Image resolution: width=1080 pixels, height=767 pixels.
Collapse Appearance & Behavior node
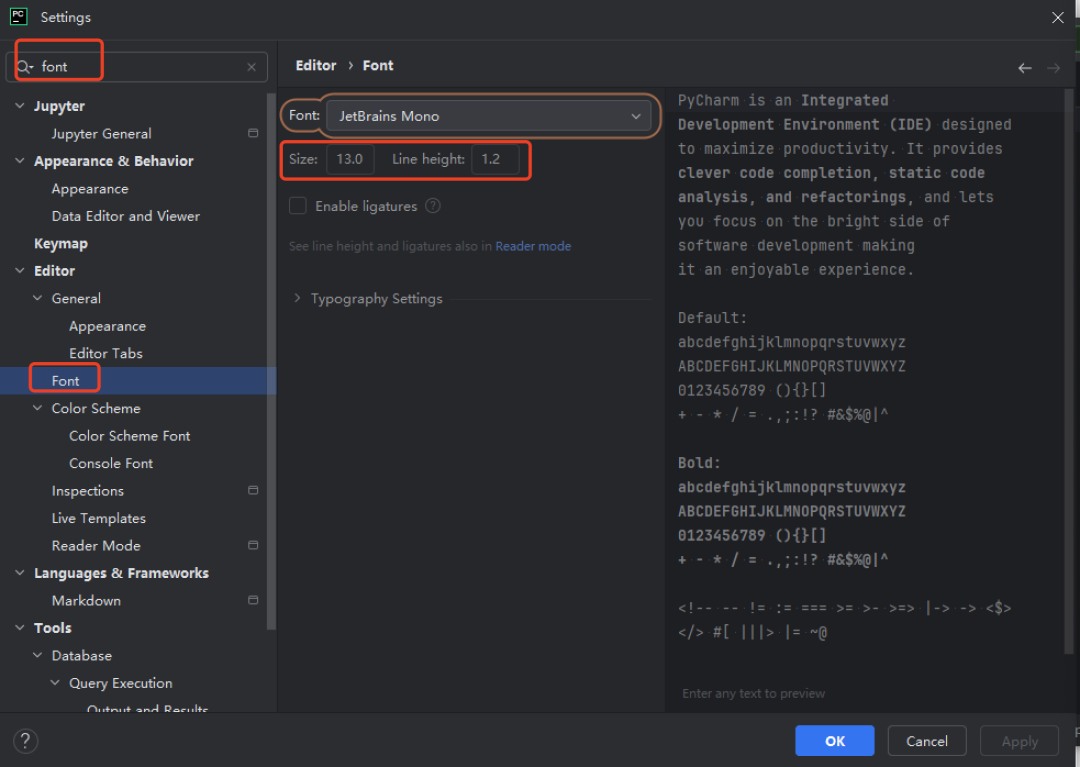pos(20,160)
